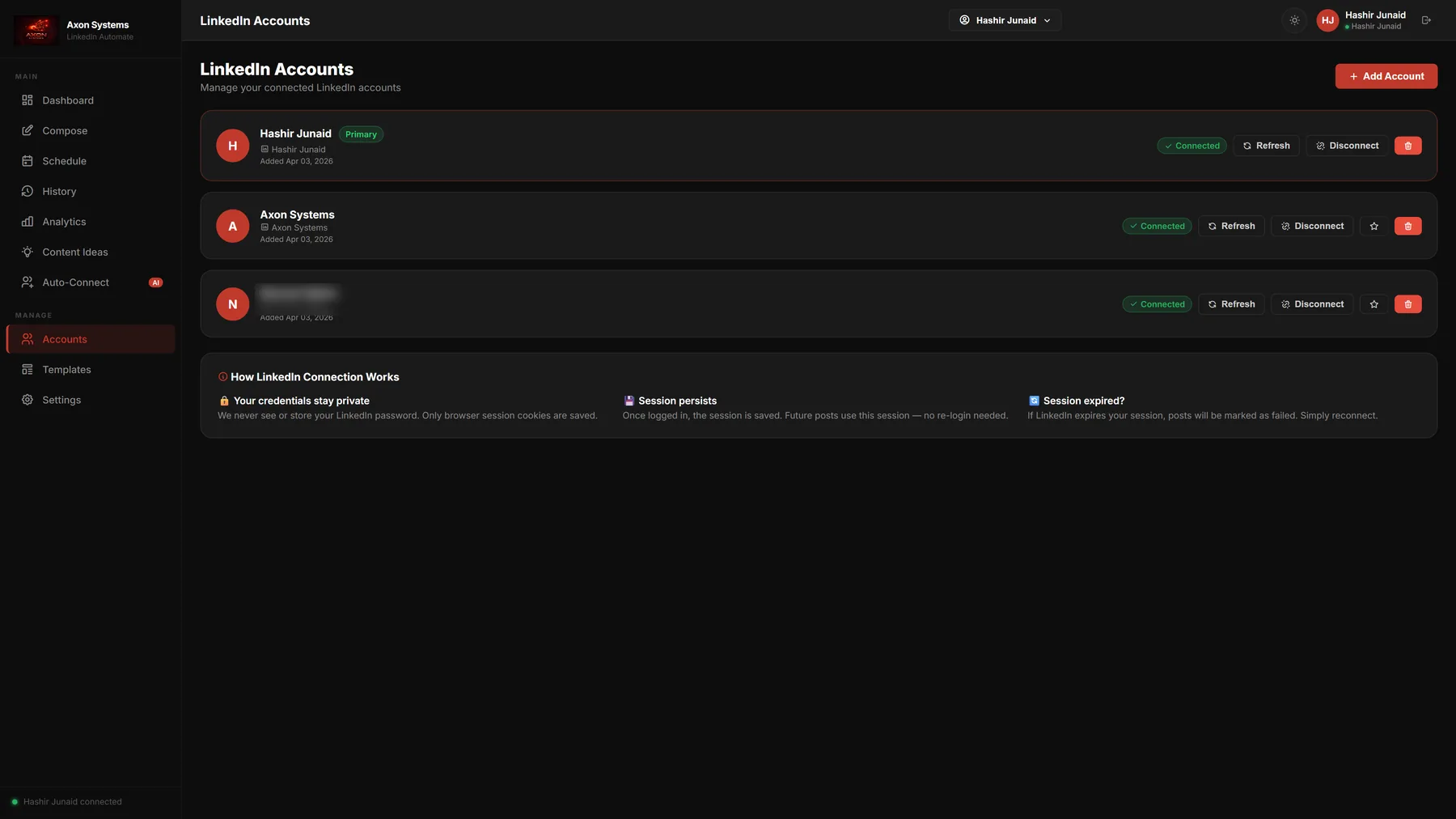Toggle the light/dark theme sun icon

tap(1294, 20)
